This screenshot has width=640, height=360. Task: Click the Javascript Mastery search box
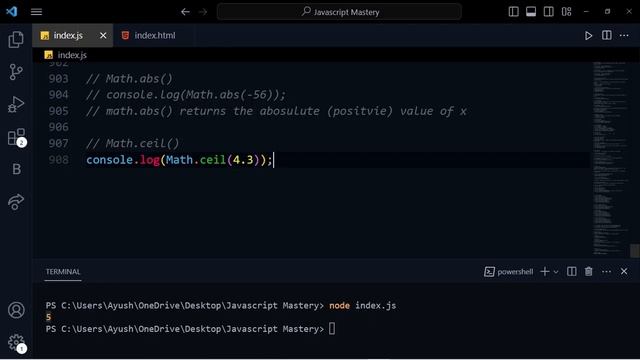pyautogui.click(x=339, y=12)
